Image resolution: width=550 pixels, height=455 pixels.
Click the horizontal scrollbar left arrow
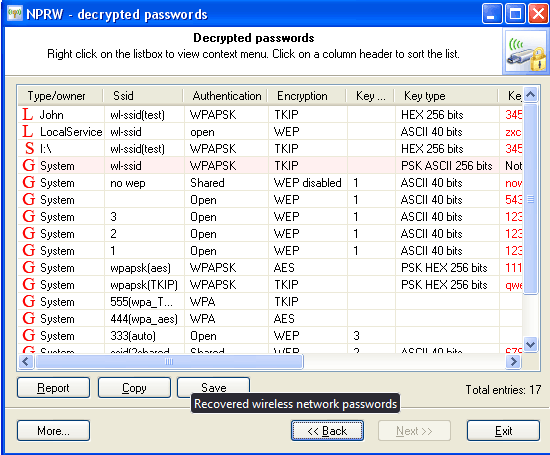click(x=26, y=361)
